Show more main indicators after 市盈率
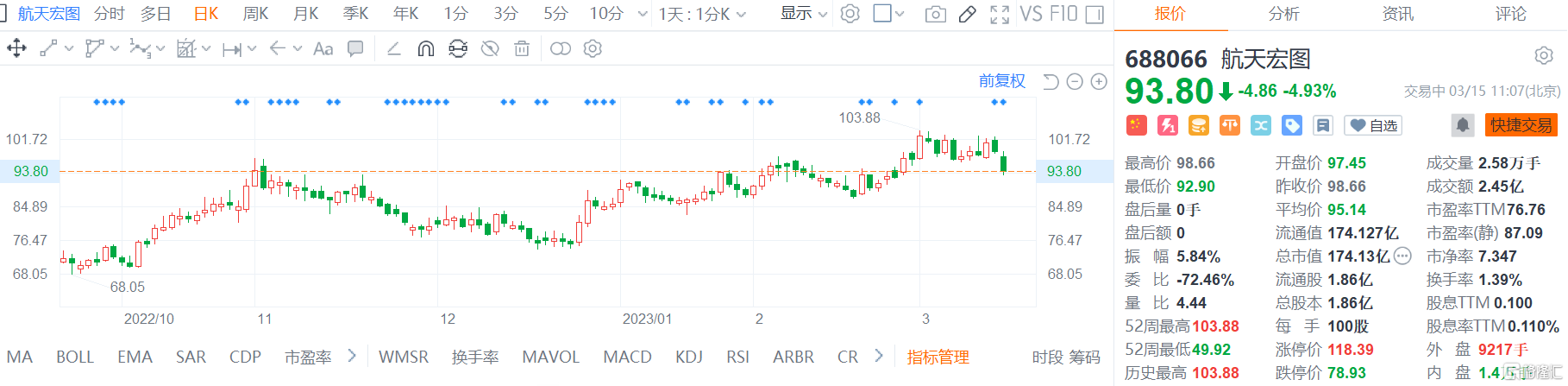The height and width of the screenshot is (386, 1568). 352,356
